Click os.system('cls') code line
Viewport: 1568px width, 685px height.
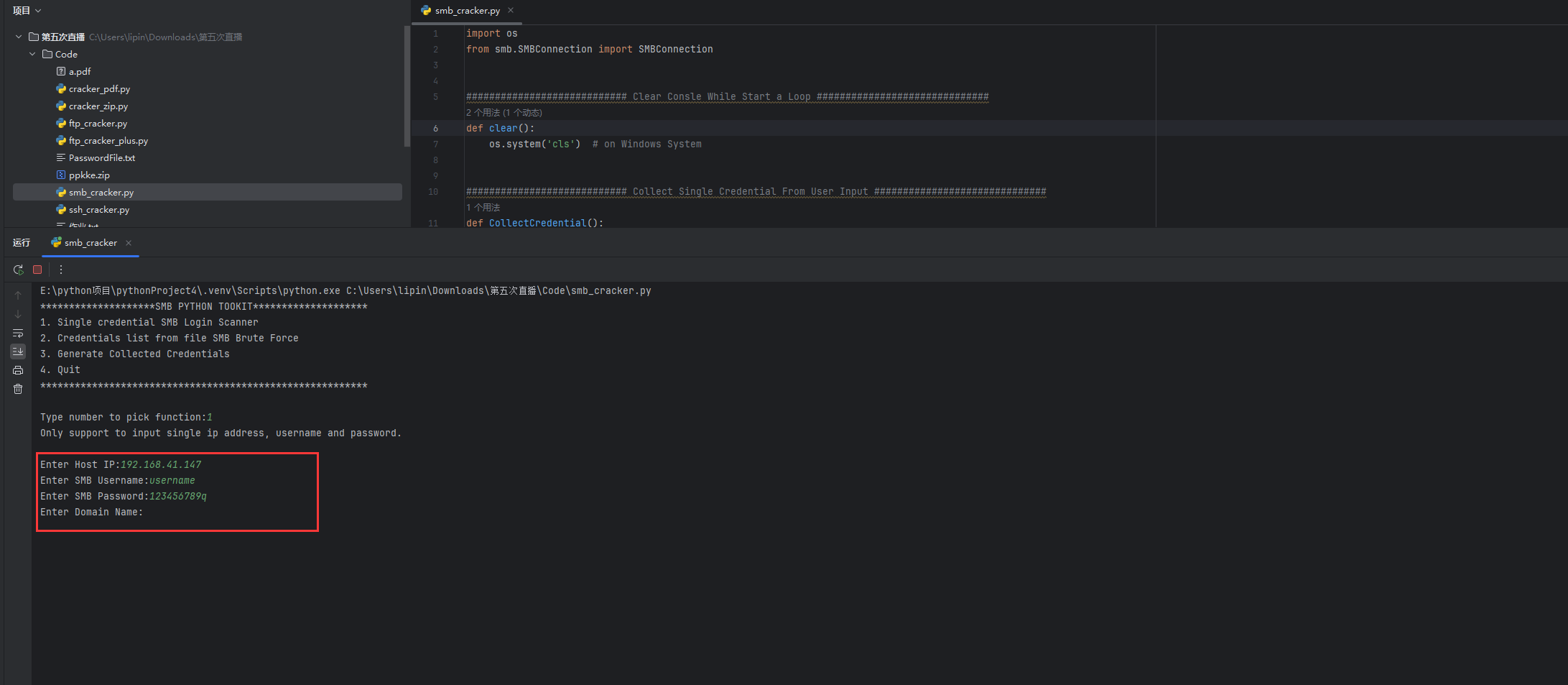tap(535, 144)
